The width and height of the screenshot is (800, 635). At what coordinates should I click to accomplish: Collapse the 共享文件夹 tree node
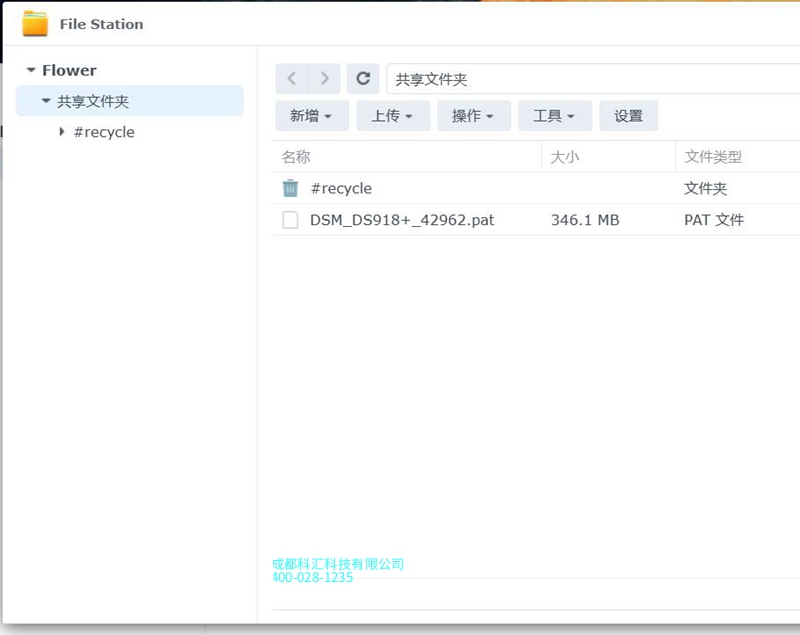(x=46, y=101)
